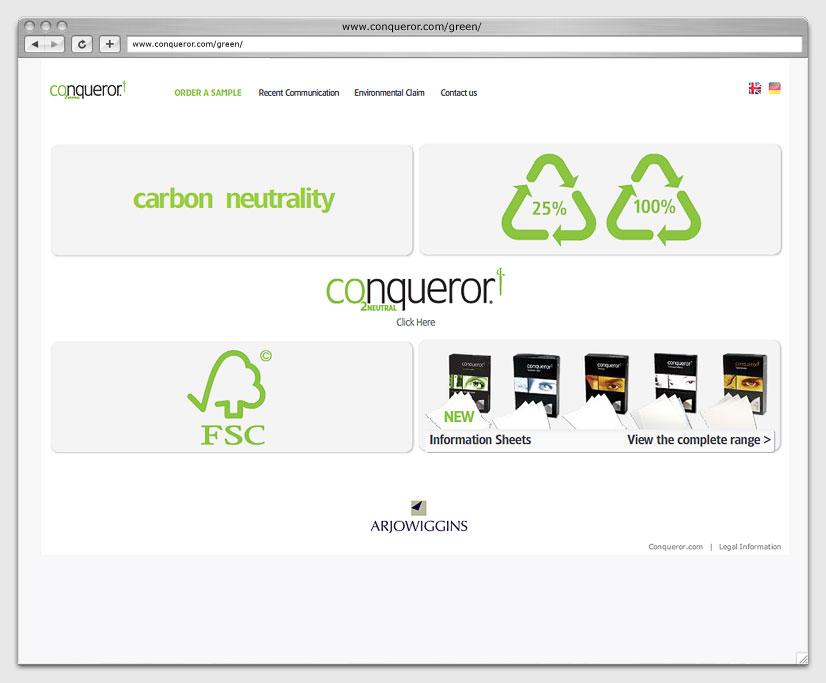Image resolution: width=826 pixels, height=683 pixels.
Task: Click the Click Here link
Action: tap(416, 322)
